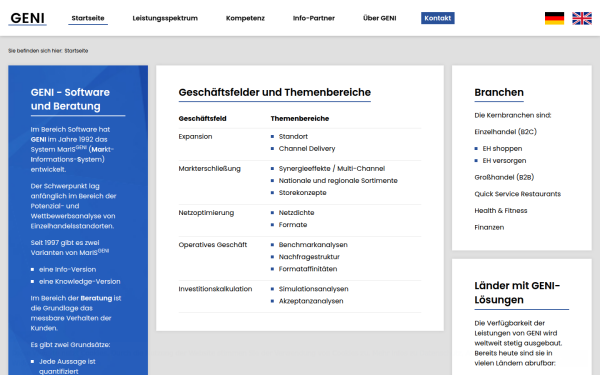Click the Kontakt button
The height and width of the screenshot is (375, 600).
437,18
